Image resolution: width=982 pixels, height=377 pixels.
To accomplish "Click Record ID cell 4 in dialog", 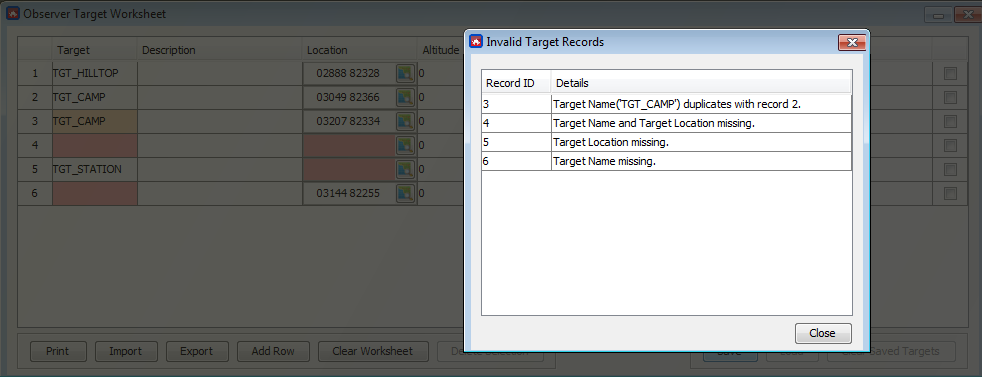I will pyautogui.click(x=516, y=123).
